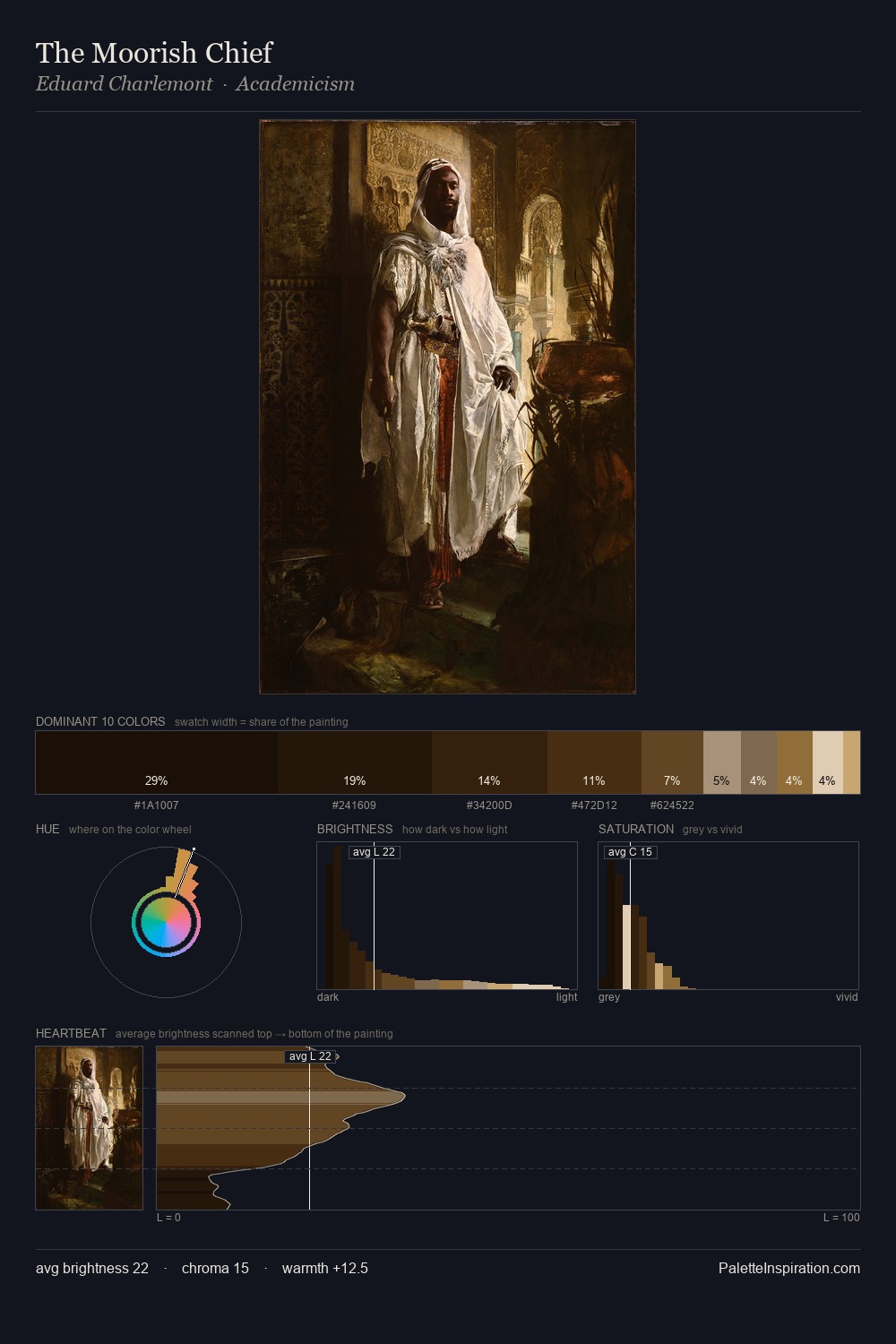Select the 11% swatch #472D12
Viewport: 896px width, 1344px height.
point(594,762)
